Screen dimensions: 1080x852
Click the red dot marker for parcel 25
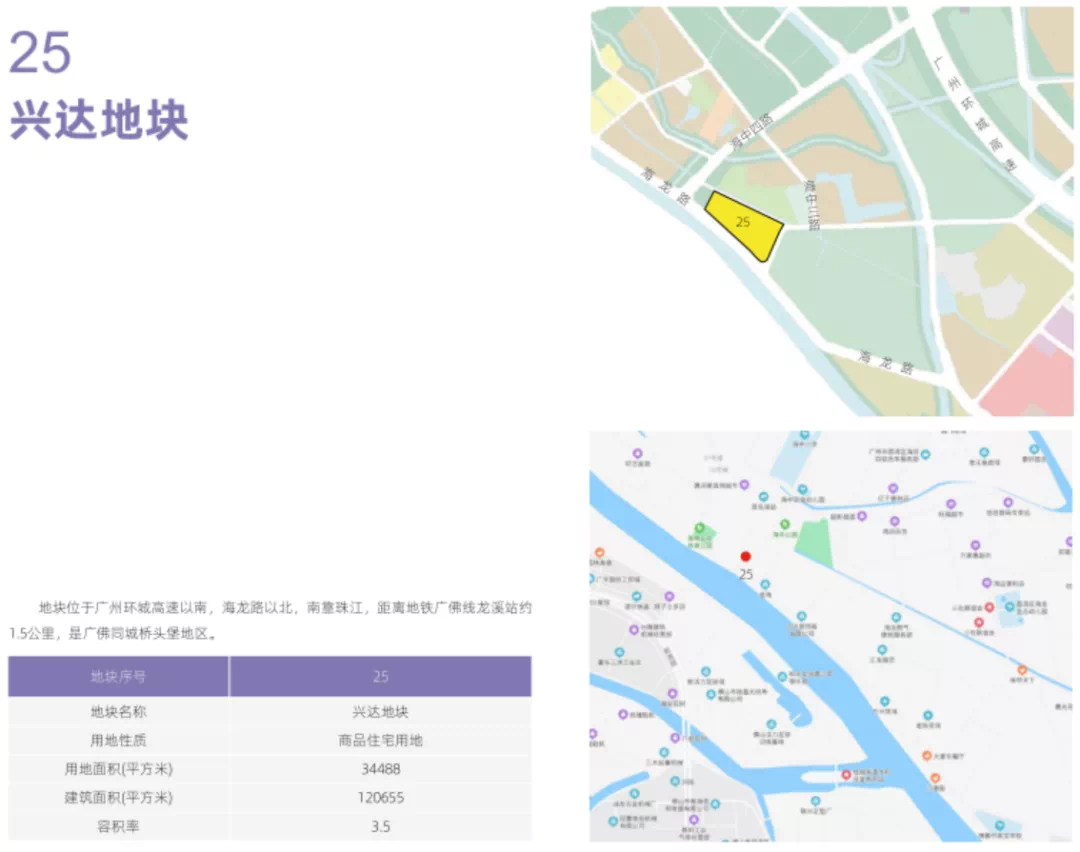(745, 556)
